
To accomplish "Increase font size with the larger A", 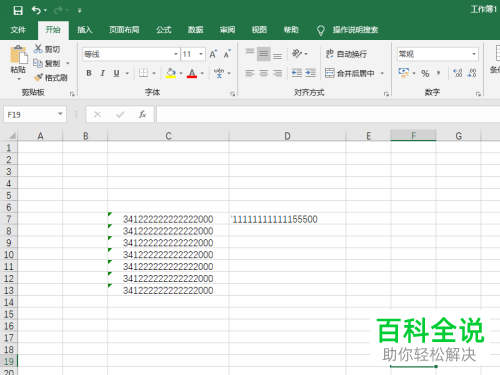I will (213, 54).
